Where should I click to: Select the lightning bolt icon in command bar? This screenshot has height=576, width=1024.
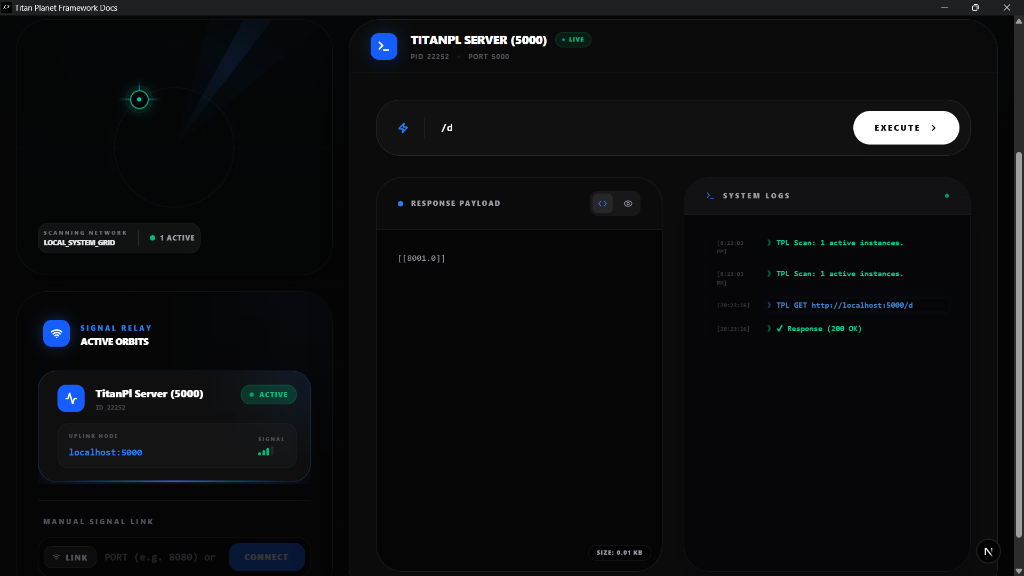click(403, 128)
